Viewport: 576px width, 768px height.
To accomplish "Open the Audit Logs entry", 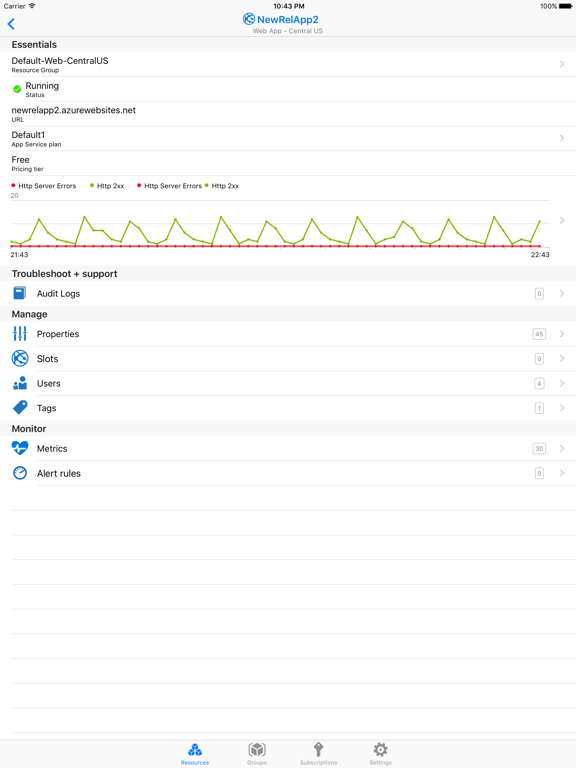I will click(x=288, y=293).
